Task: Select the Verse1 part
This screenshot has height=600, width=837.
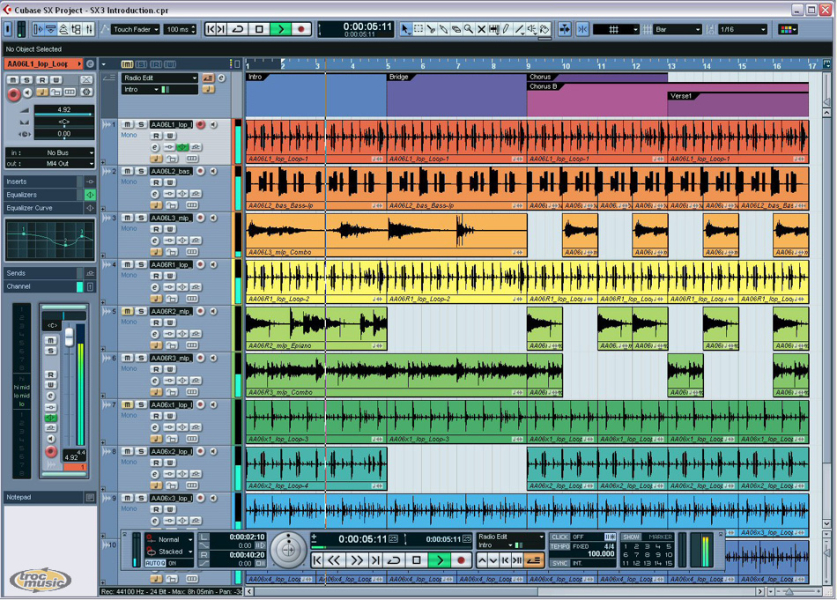Action: [738, 105]
